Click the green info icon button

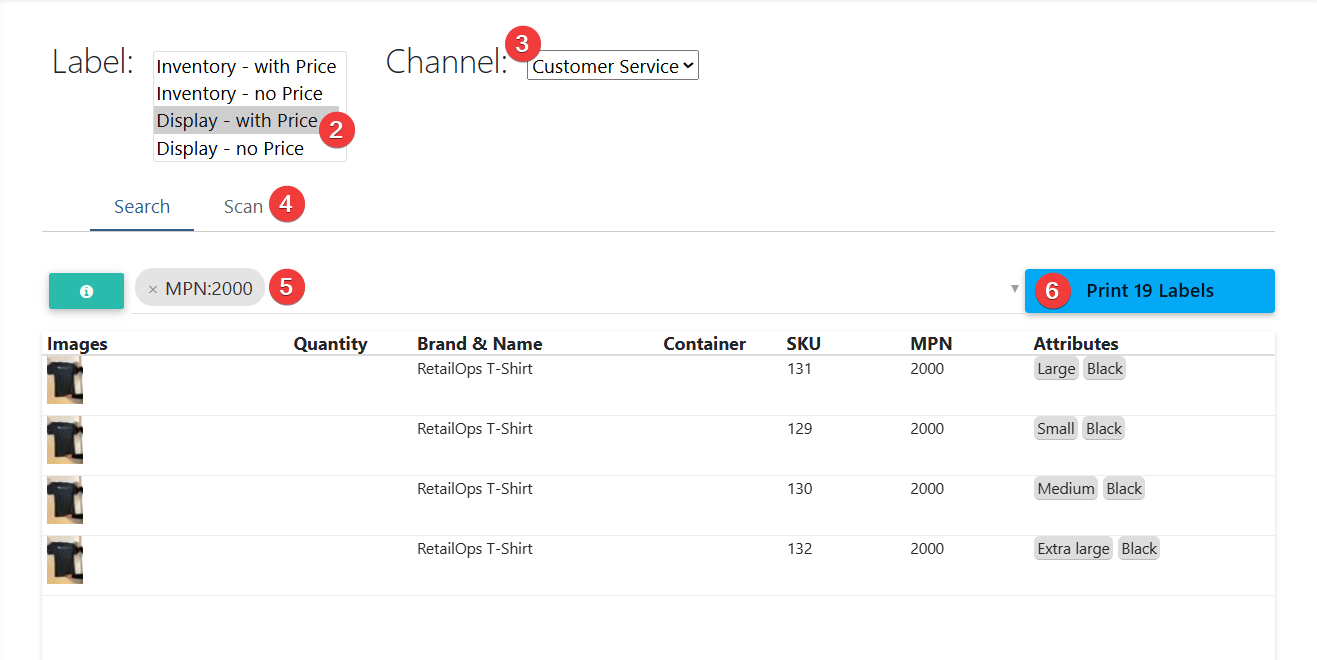click(86, 291)
